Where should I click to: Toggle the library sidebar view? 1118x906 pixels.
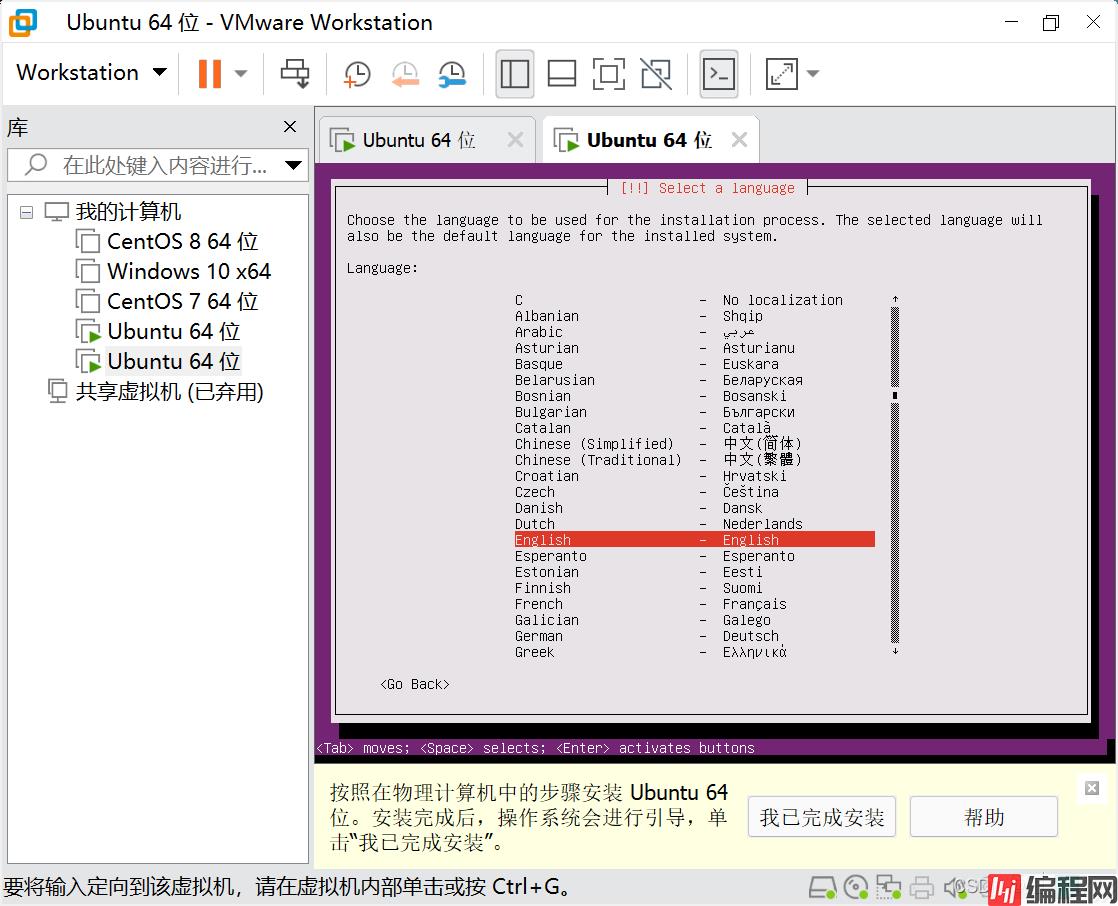pyautogui.click(x=514, y=73)
